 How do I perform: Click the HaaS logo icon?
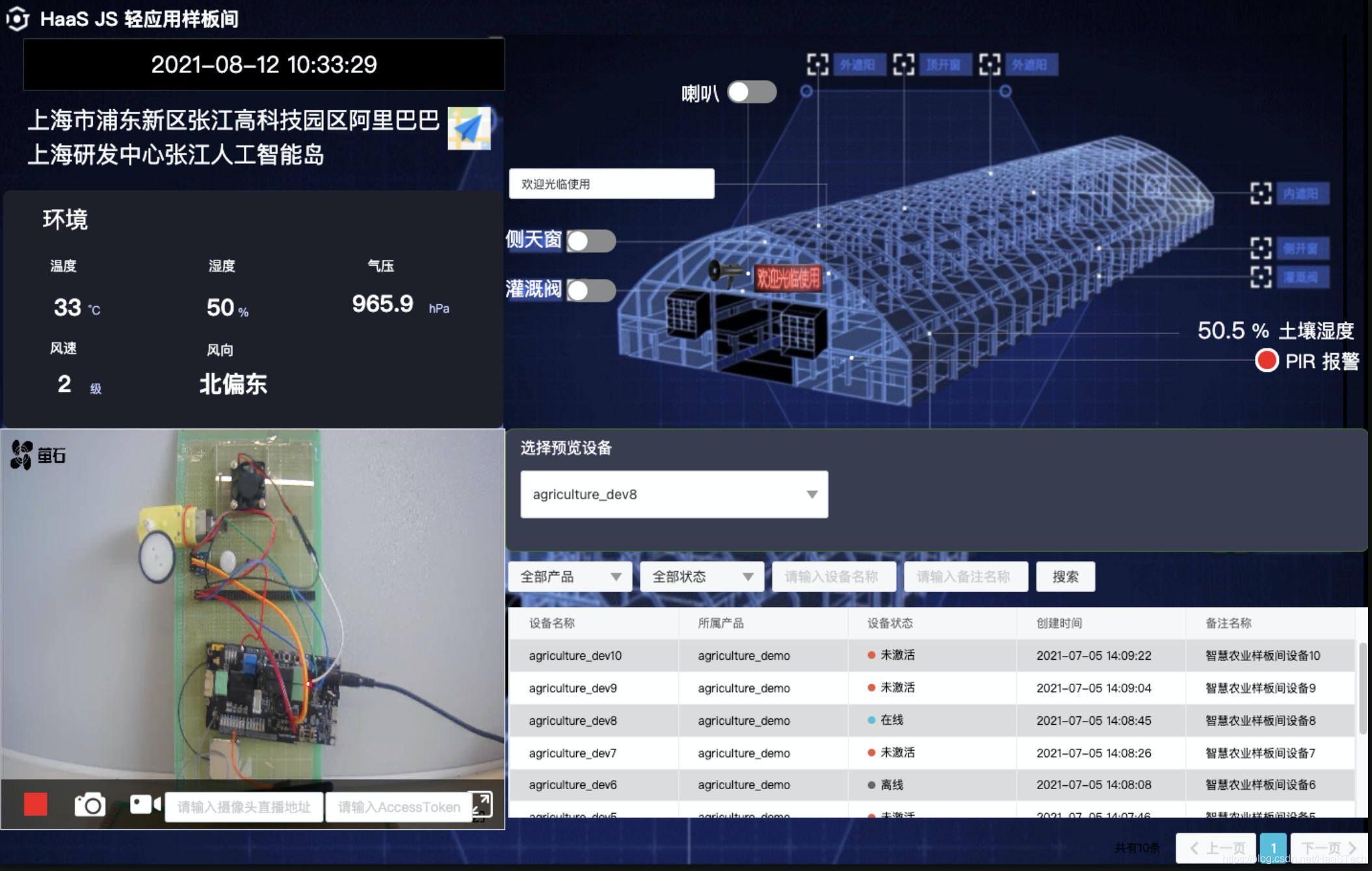point(18,18)
